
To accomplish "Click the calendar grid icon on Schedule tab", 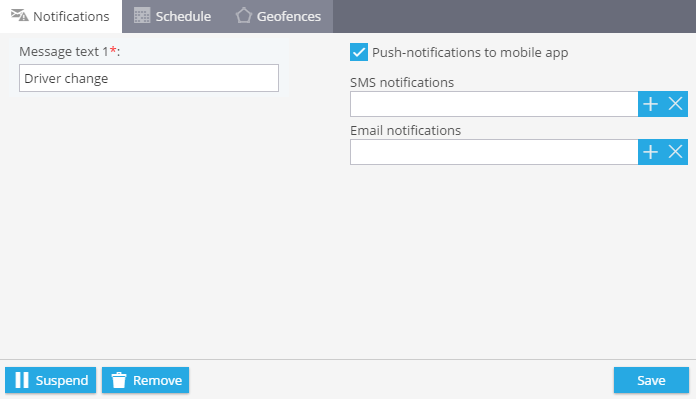I will pyautogui.click(x=142, y=16).
